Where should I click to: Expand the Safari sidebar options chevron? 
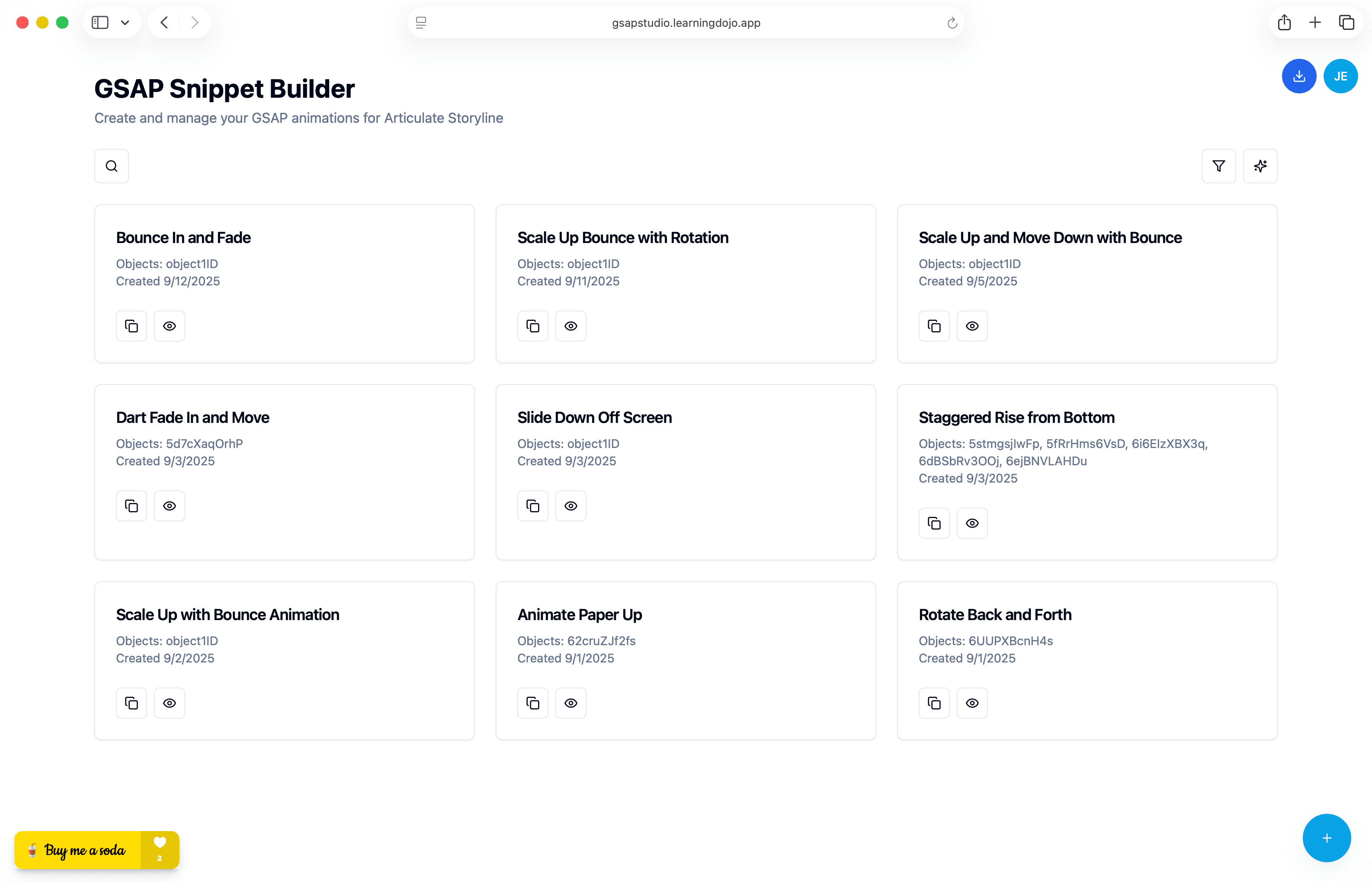click(125, 23)
